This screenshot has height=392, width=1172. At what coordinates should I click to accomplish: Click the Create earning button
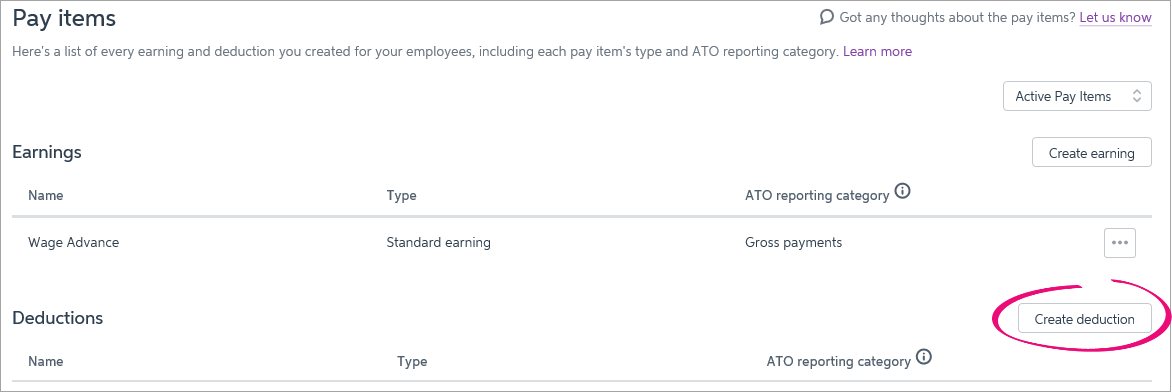tap(1091, 153)
